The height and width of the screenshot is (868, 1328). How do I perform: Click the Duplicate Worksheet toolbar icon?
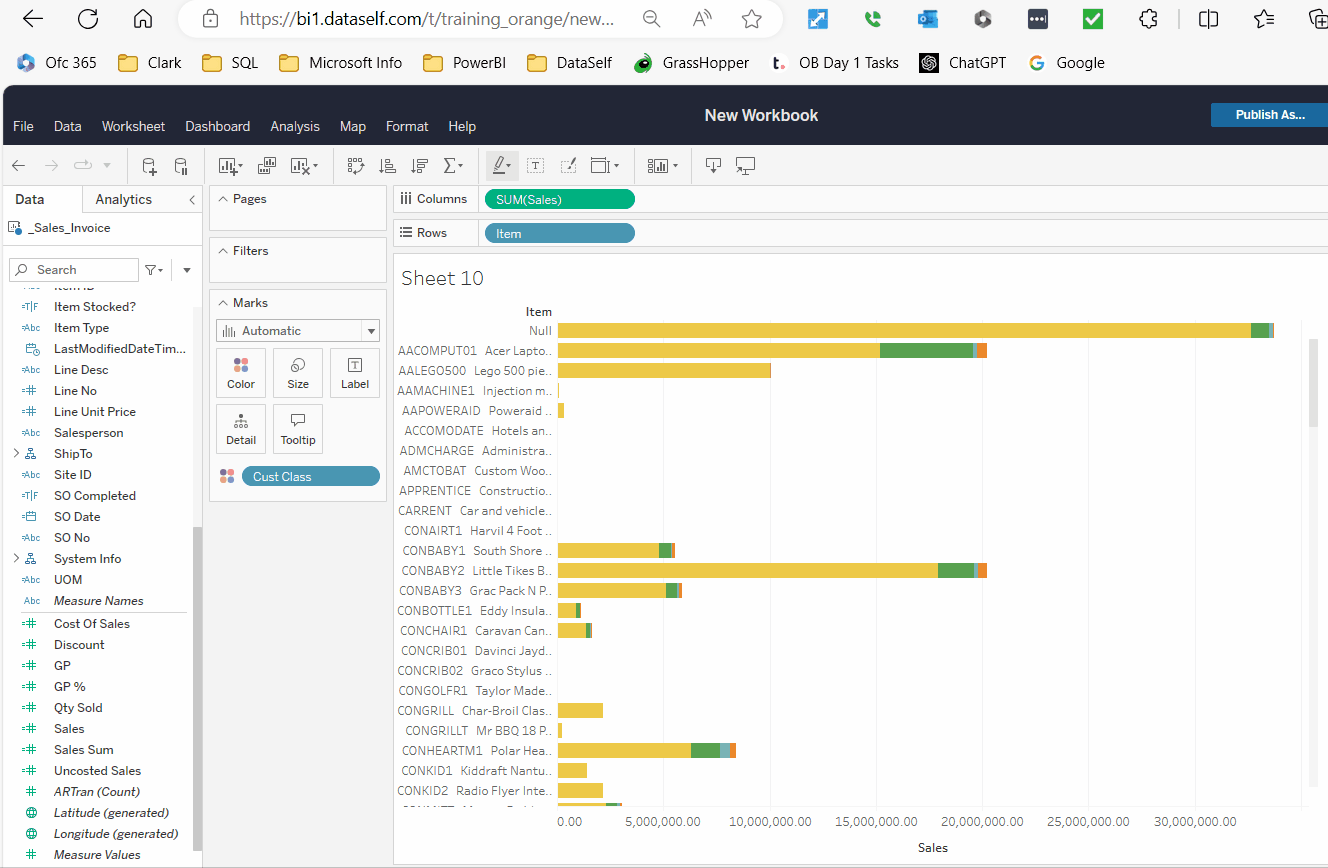267,166
